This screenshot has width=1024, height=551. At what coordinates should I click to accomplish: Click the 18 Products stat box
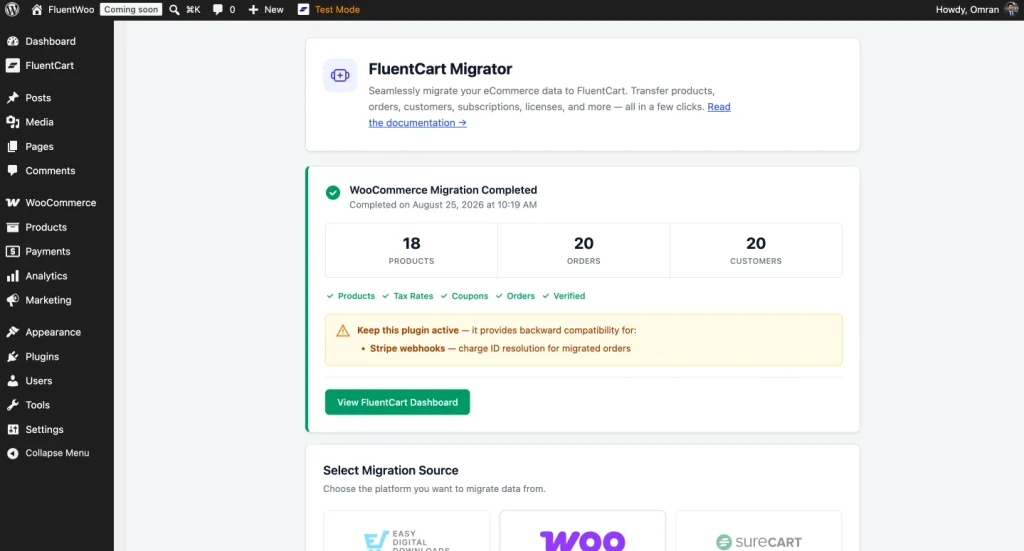pos(411,251)
